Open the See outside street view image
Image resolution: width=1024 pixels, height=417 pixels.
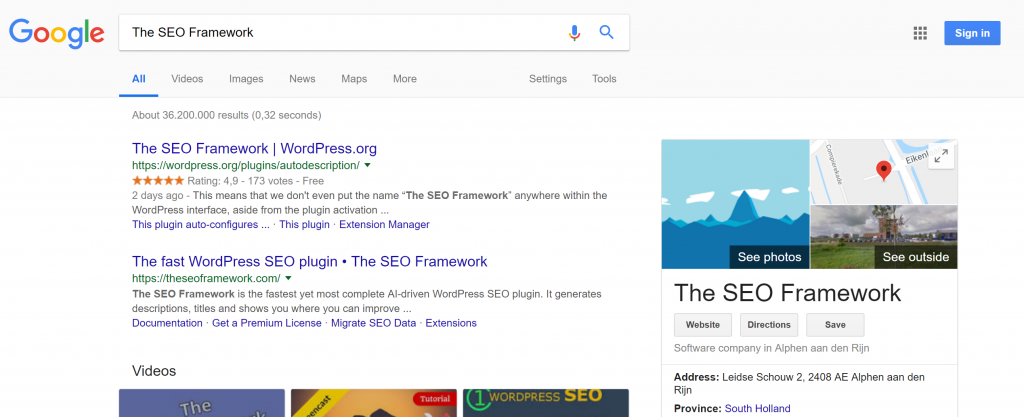tap(884, 237)
